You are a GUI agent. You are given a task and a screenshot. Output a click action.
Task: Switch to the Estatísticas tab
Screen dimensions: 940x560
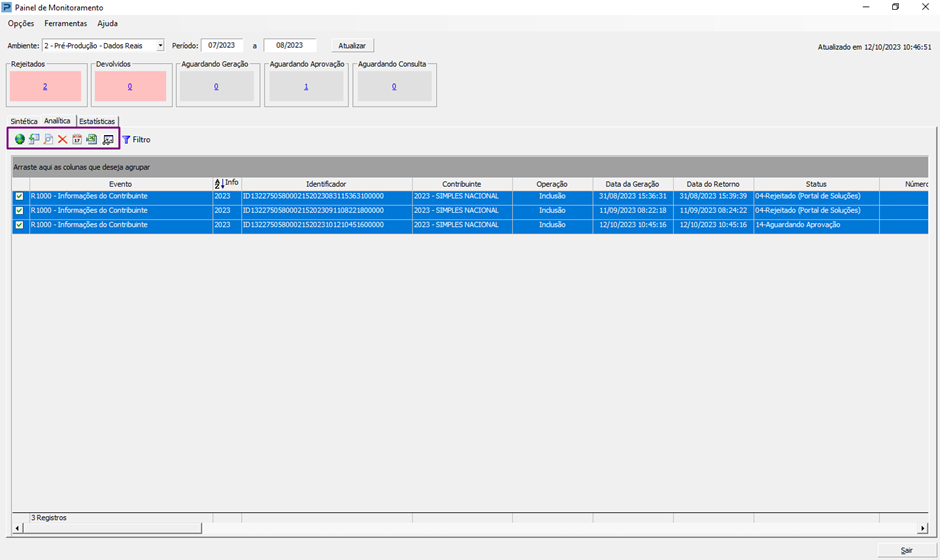coord(97,121)
